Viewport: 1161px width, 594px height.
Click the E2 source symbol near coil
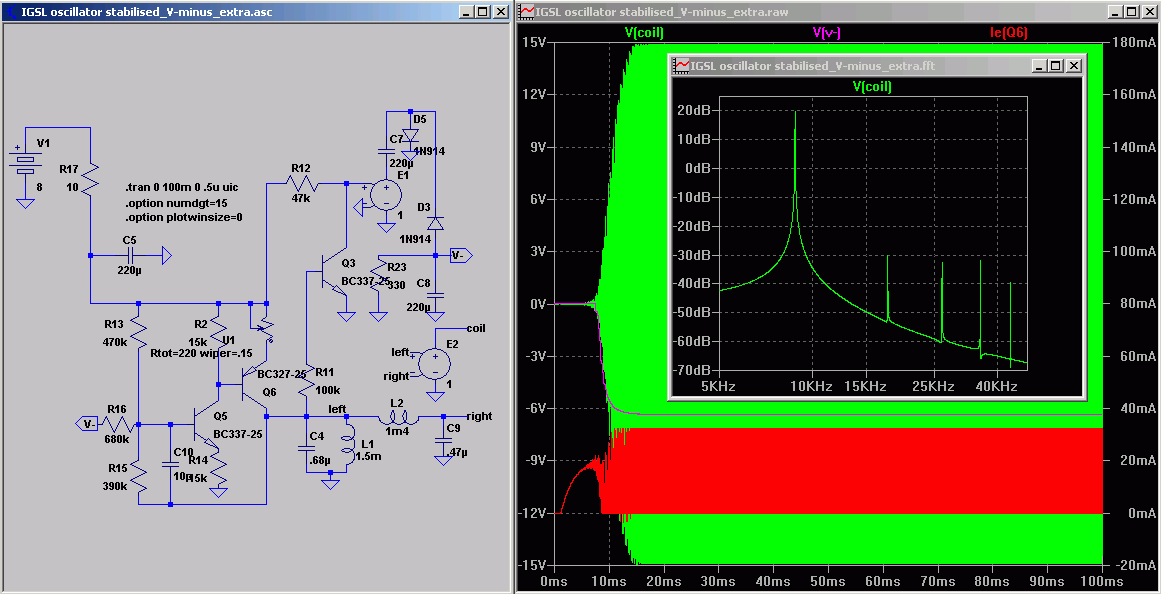tap(434, 363)
